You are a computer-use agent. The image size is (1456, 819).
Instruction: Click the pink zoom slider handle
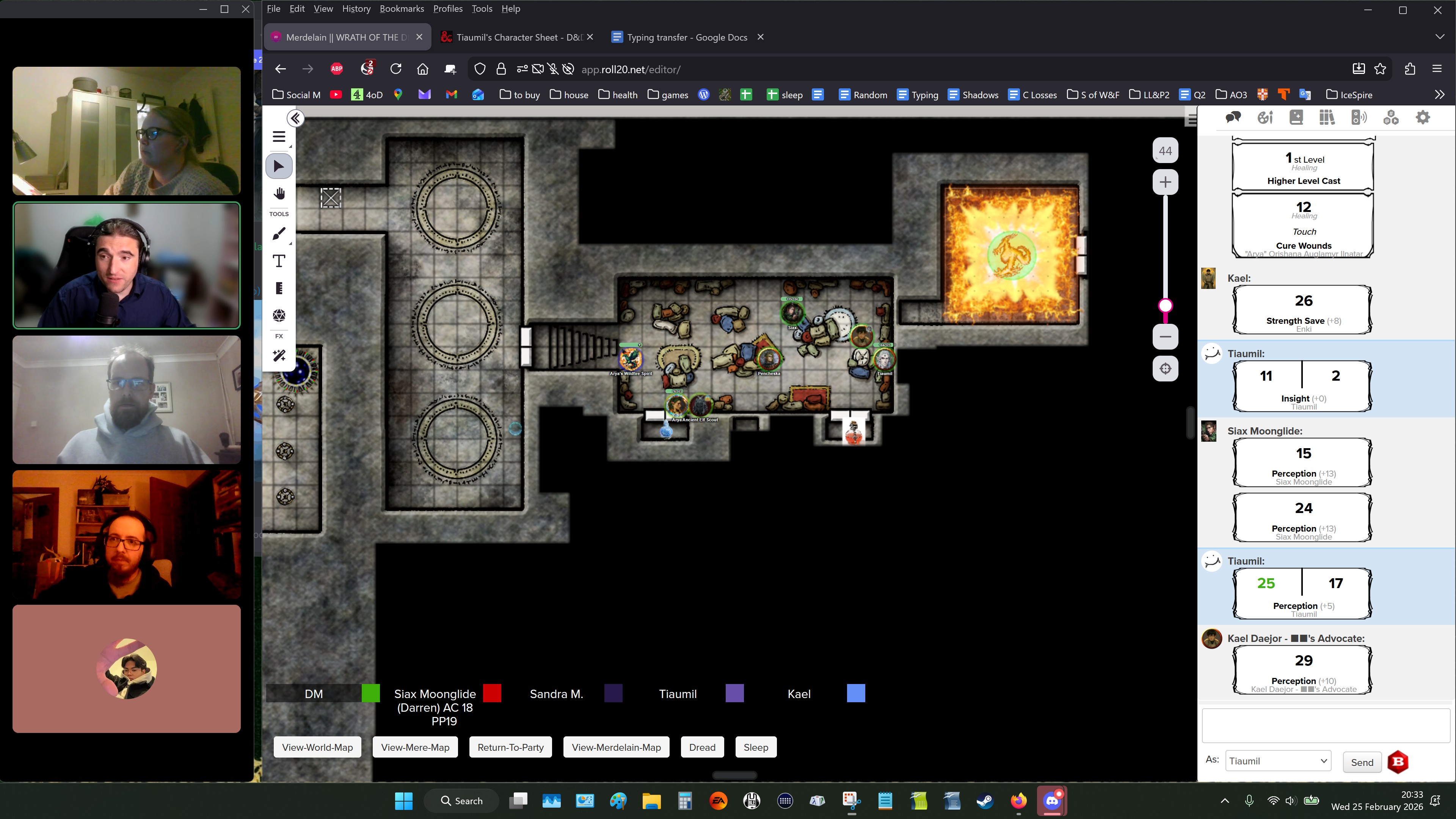pyautogui.click(x=1165, y=306)
